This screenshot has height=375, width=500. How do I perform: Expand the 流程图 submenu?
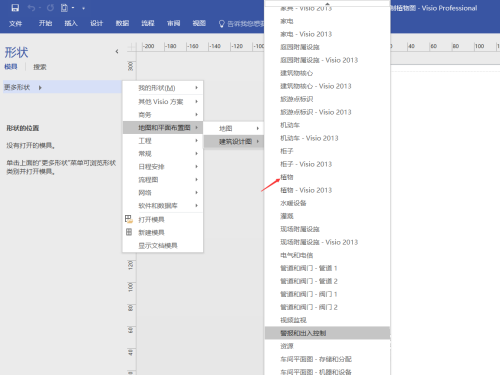(163, 180)
